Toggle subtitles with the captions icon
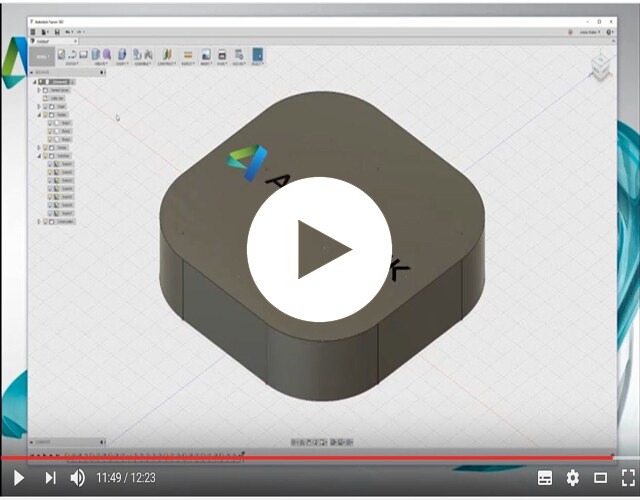The image size is (640, 500). pos(545,478)
